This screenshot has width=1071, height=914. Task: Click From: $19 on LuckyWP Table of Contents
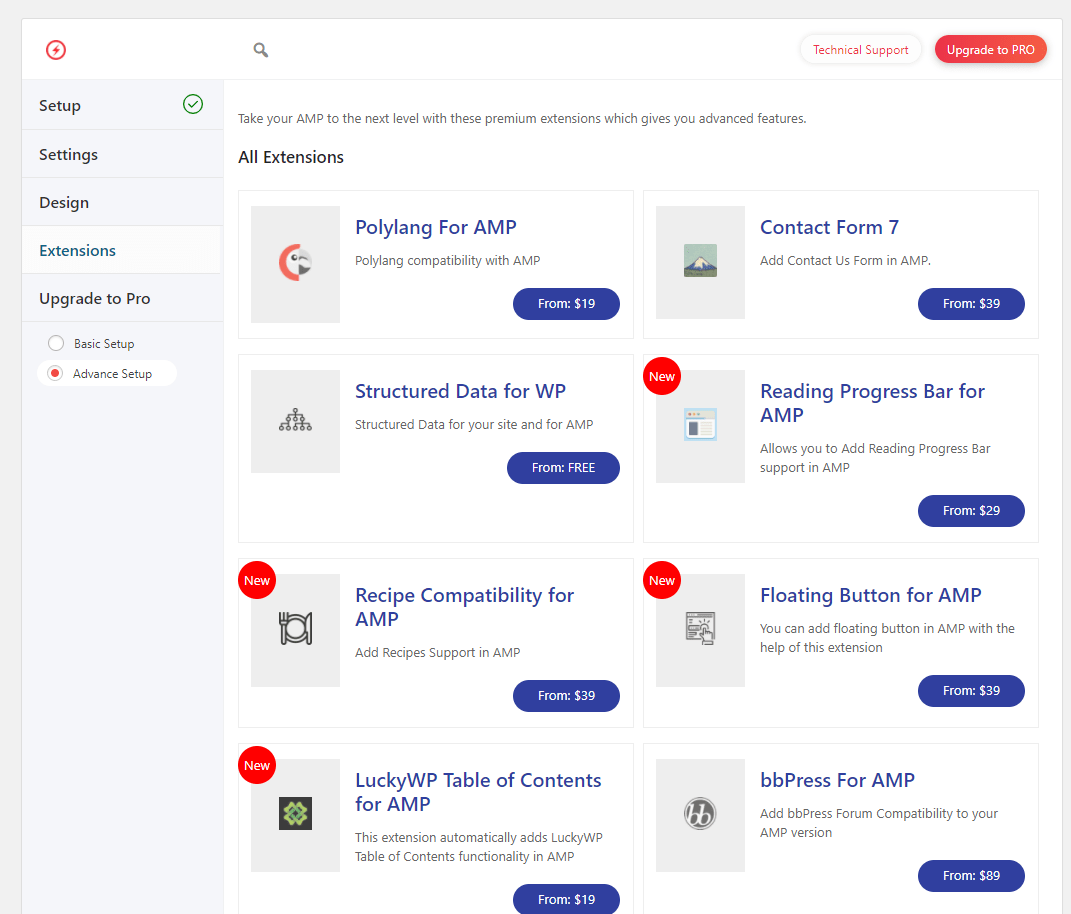(x=566, y=900)
